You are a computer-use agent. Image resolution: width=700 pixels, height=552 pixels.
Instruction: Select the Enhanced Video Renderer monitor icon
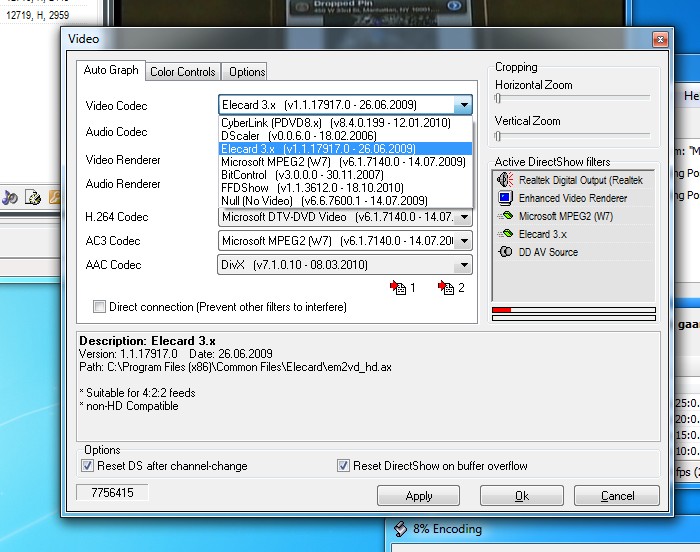pyautogui.click(x=505, y=197)
